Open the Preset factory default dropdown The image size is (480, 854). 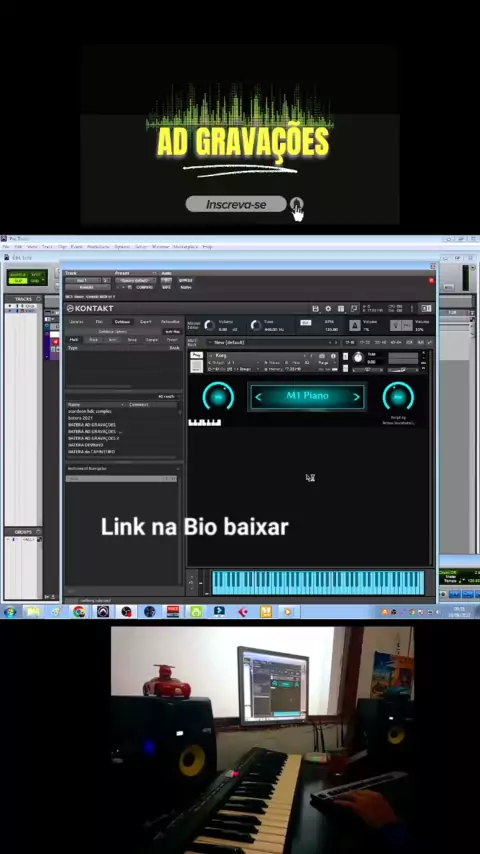(135, 280)
